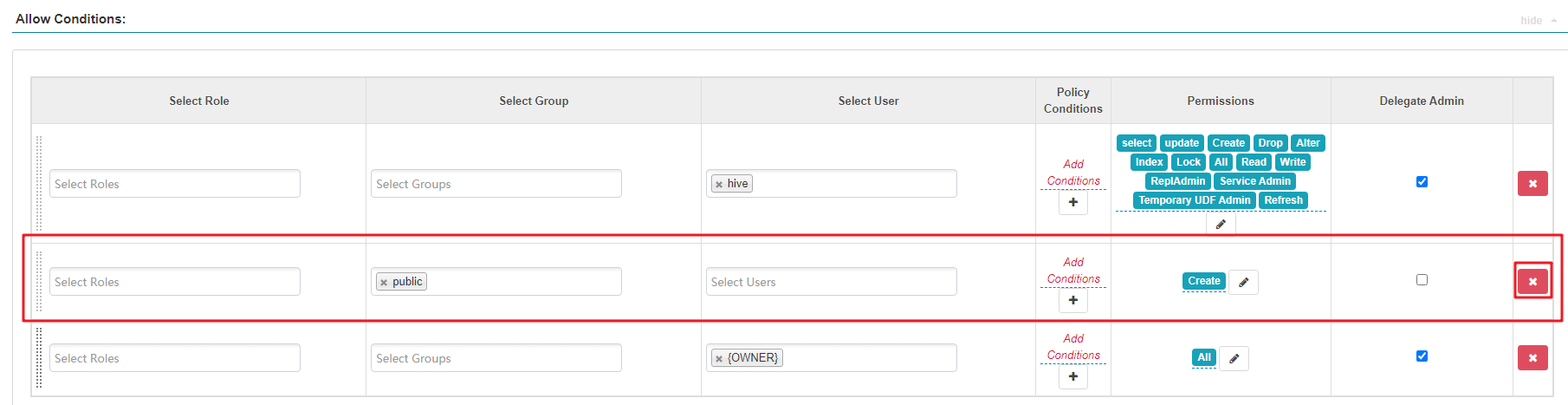The image size is (1568, 405).
Task: Edit permissions pencil in {OWNER} row
Action: (x=1234, y=358)
